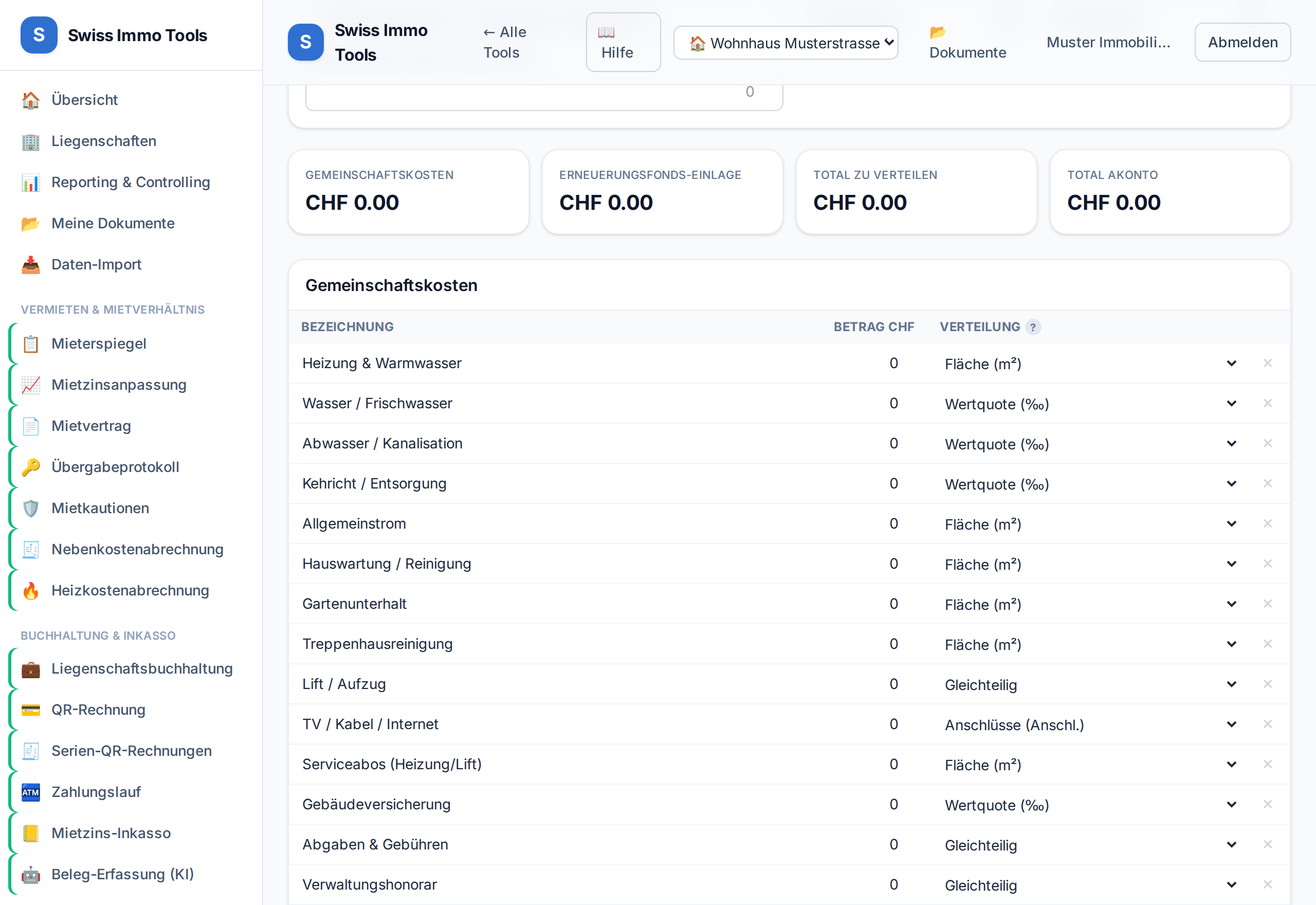The height and width of the screenshot is (905, 1316).
Task: Click the Liegenschaftsbuchhaltung briefcase icon
Action: (31, 668)
